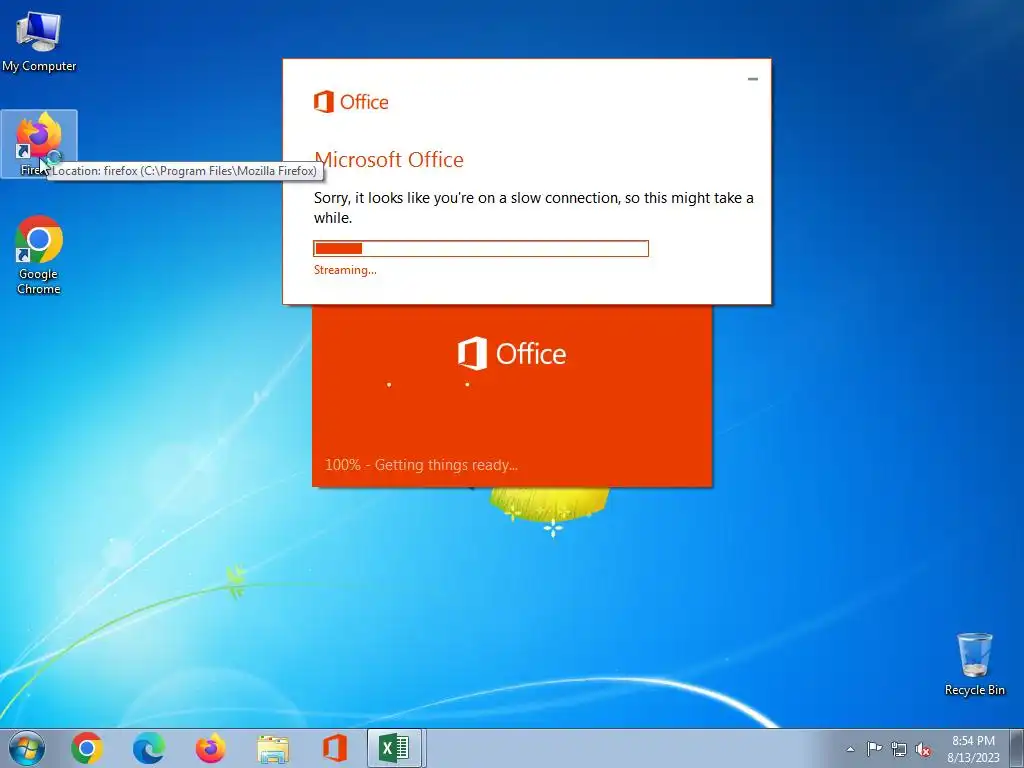This screenshot has width=1024, height=768.
Task: Click the "Microsoft Office" heading text
Action: tap(389, 159)
